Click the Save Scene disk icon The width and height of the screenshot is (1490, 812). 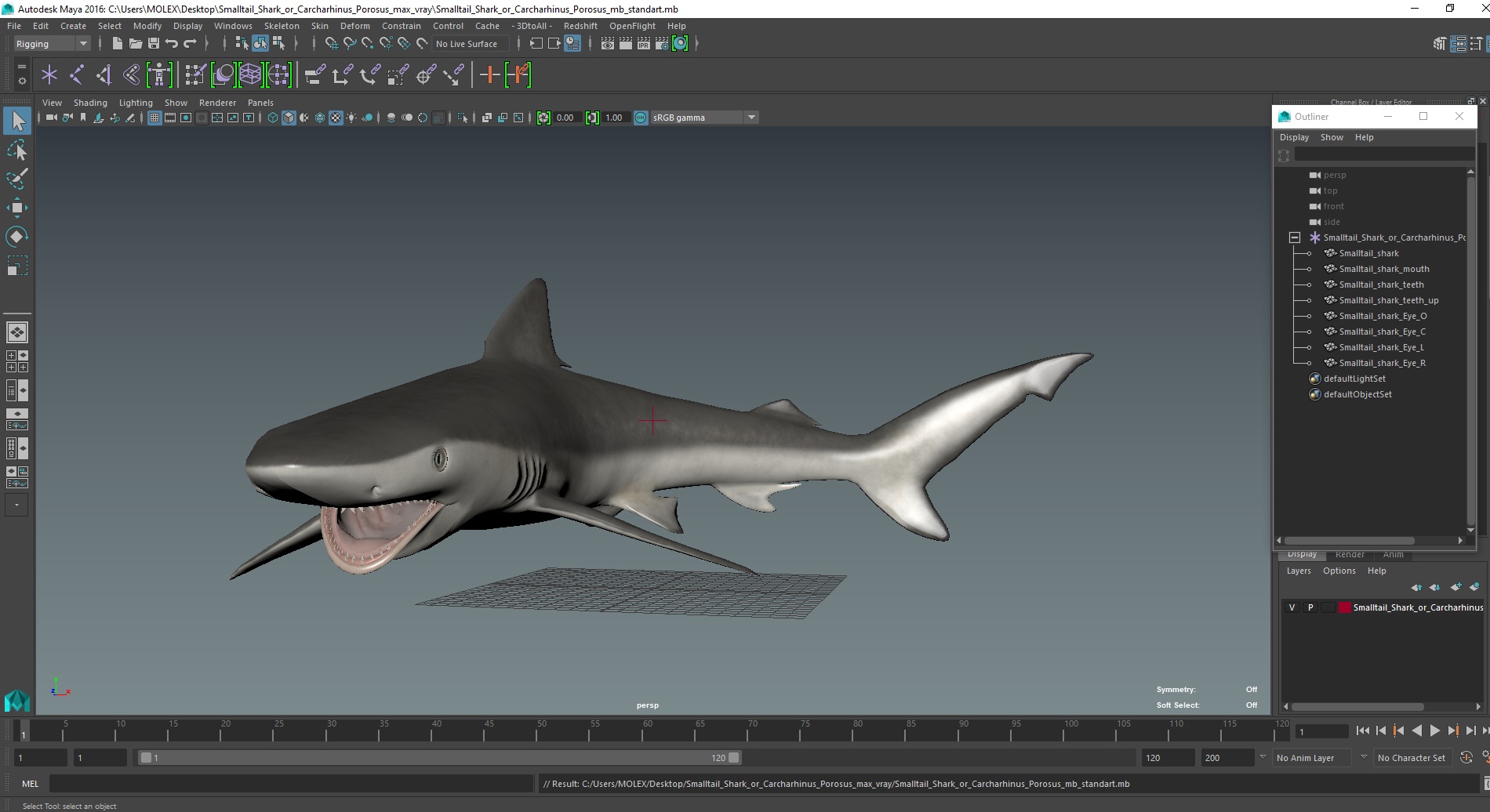[154, 44]
